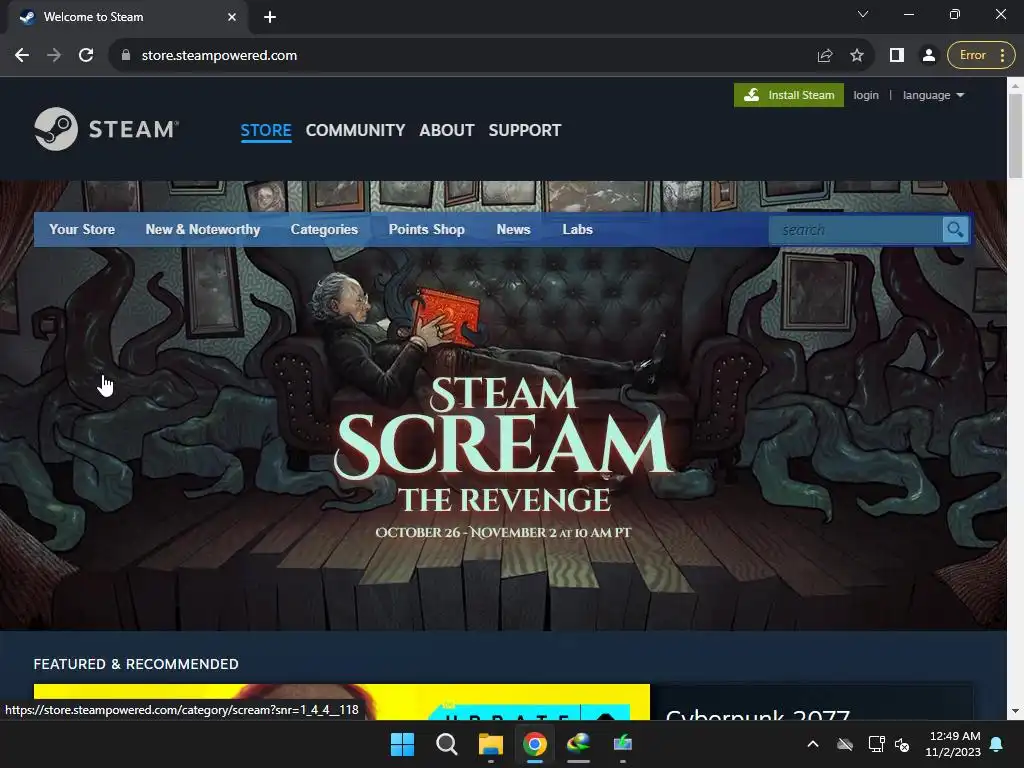Open the News section
Screen dimensions: 1024x768
513,229
